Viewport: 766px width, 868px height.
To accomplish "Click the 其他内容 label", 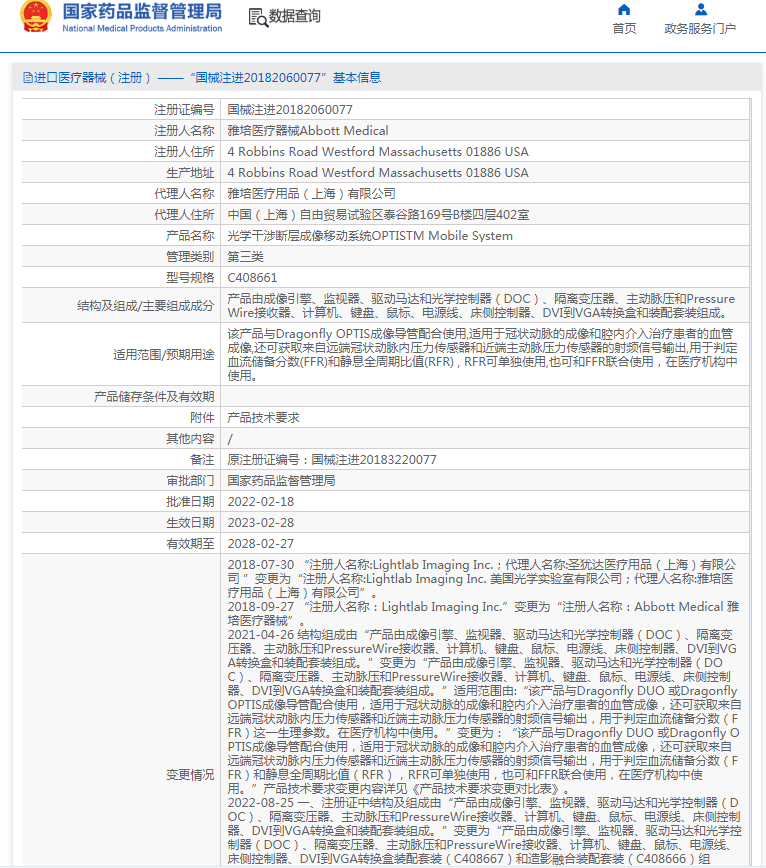I will (x=190, y=439).
